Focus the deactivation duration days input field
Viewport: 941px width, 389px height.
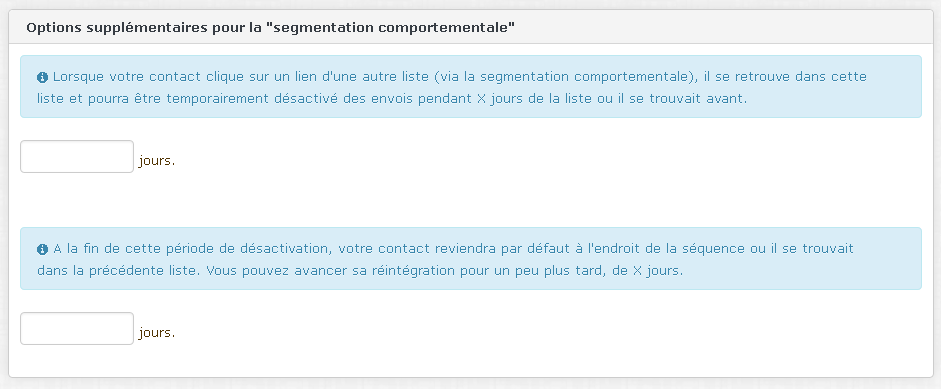pos(77,157)
